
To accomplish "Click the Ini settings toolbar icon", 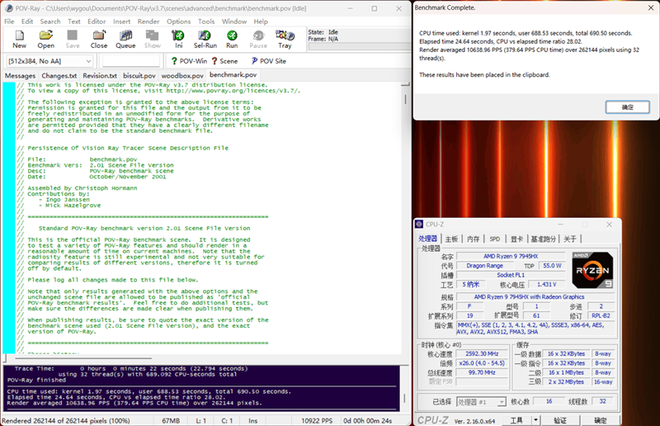I will tap(179, 38).
